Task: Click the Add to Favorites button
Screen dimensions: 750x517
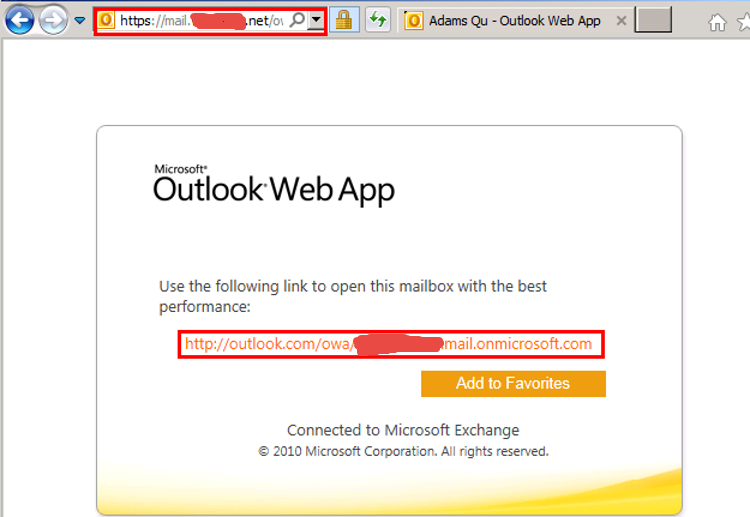Action: 513,383
